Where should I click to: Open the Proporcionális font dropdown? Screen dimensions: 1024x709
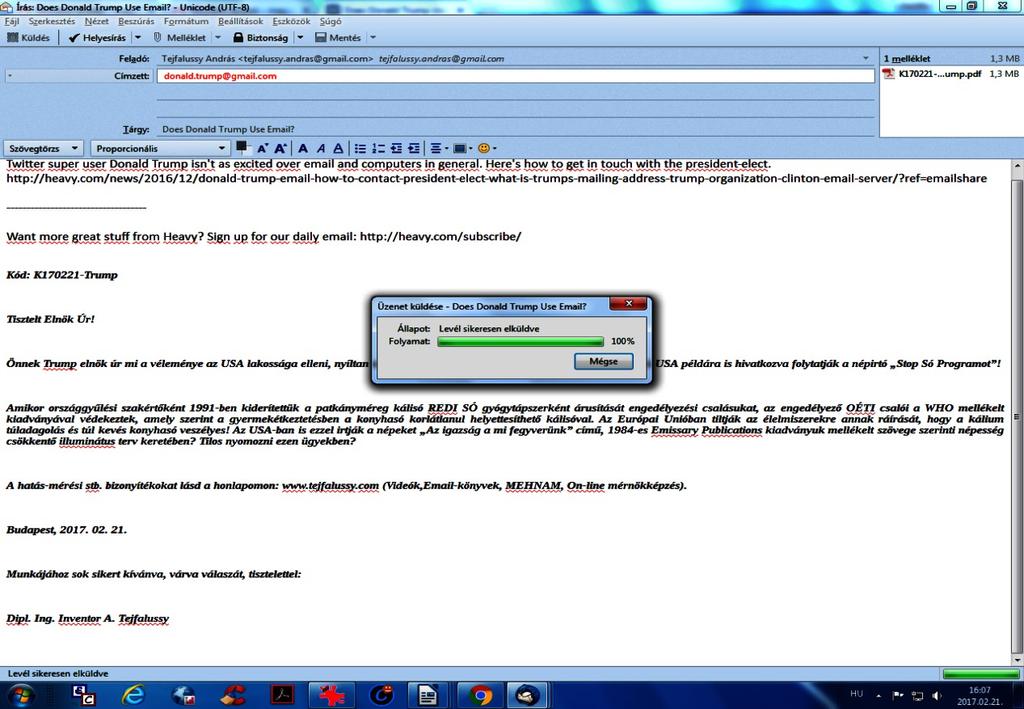click(160, 149)
